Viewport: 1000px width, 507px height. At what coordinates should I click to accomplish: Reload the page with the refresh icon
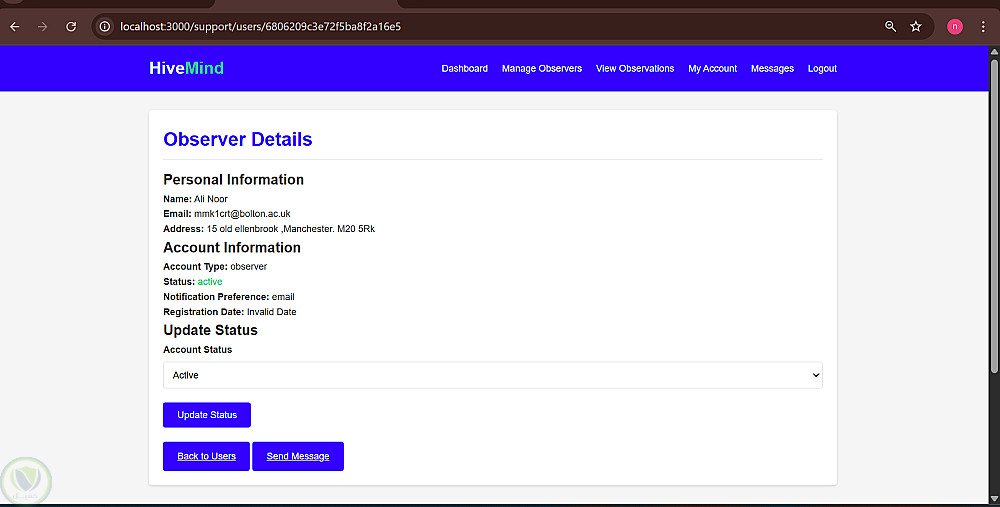pyautogui.click(x=71, y=27)
